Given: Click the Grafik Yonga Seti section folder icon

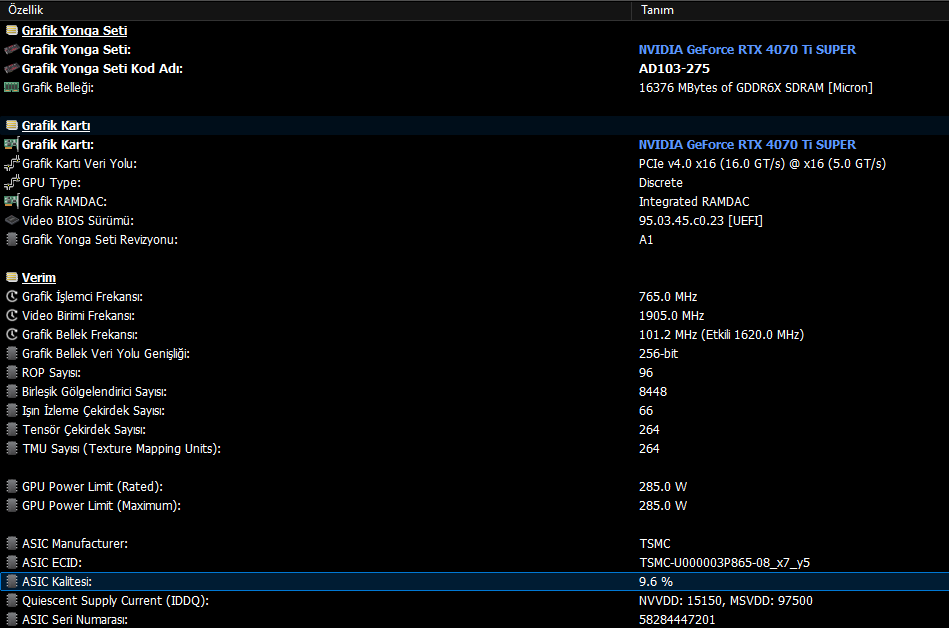Looking at the screenshot, I should pyautogui.click(x=11, y=30).
